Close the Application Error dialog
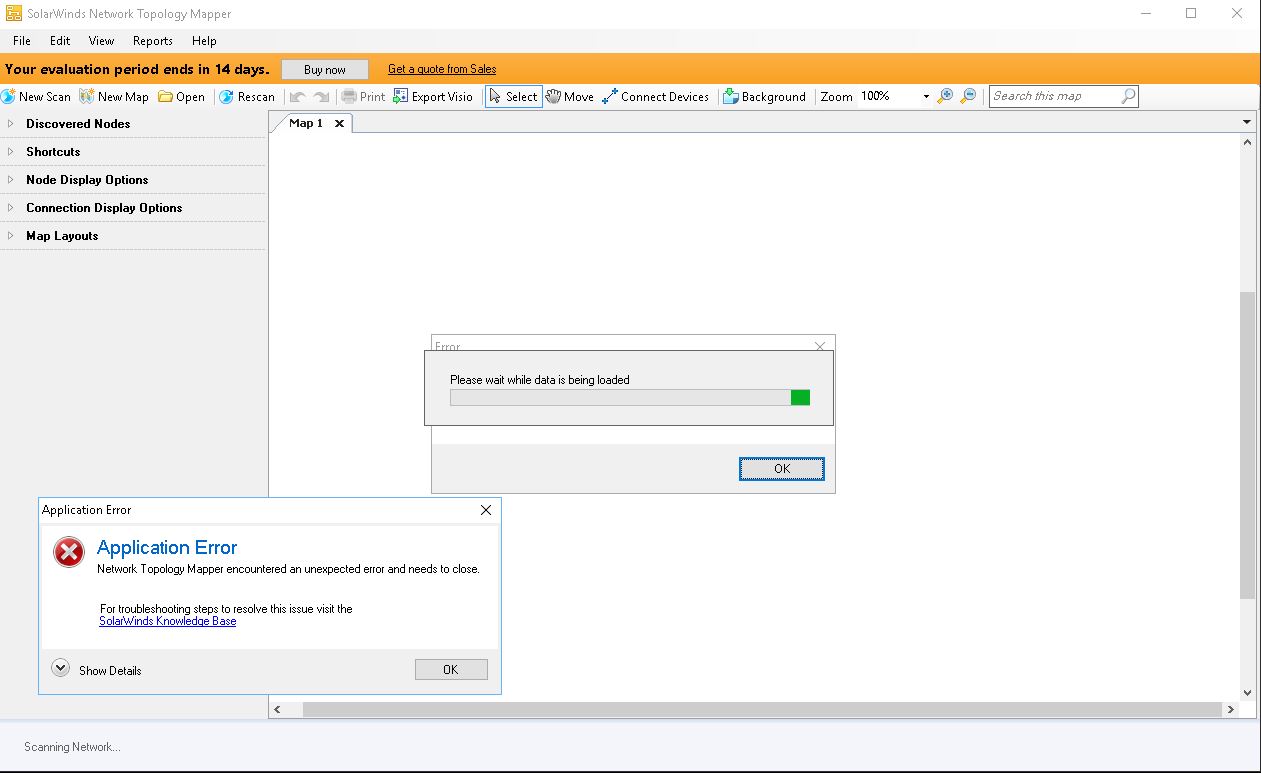Viewport: 1261px width, 773px height. tap(486, 510)
